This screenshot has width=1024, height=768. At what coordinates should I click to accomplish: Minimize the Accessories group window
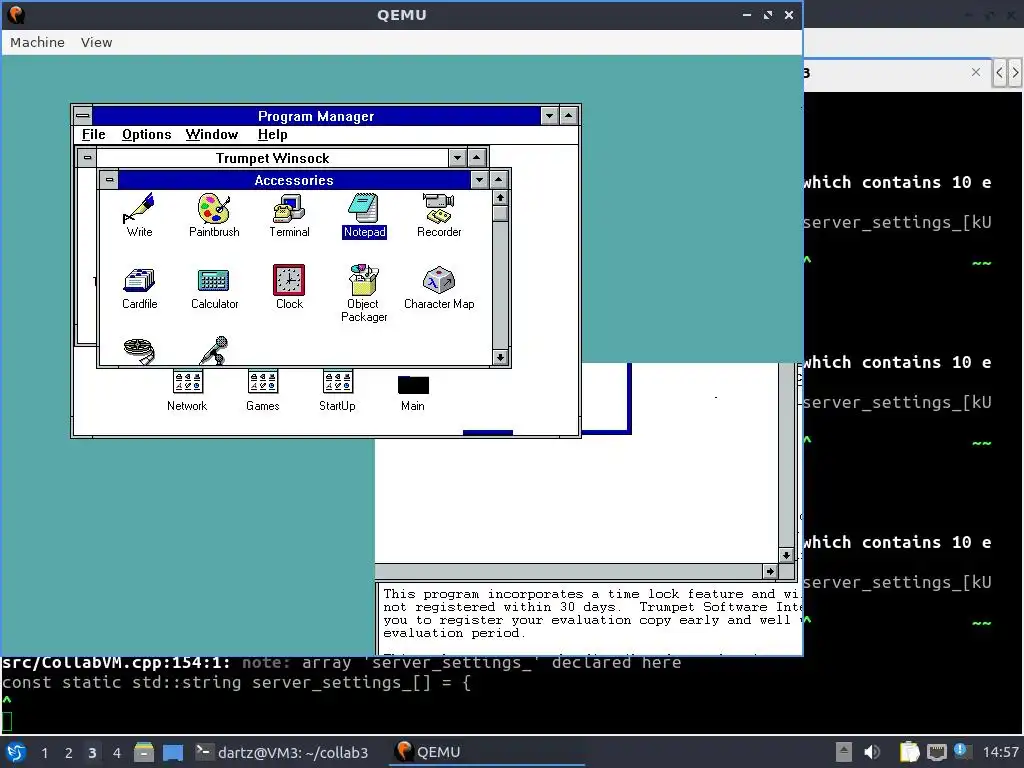[x=479, y=180]
